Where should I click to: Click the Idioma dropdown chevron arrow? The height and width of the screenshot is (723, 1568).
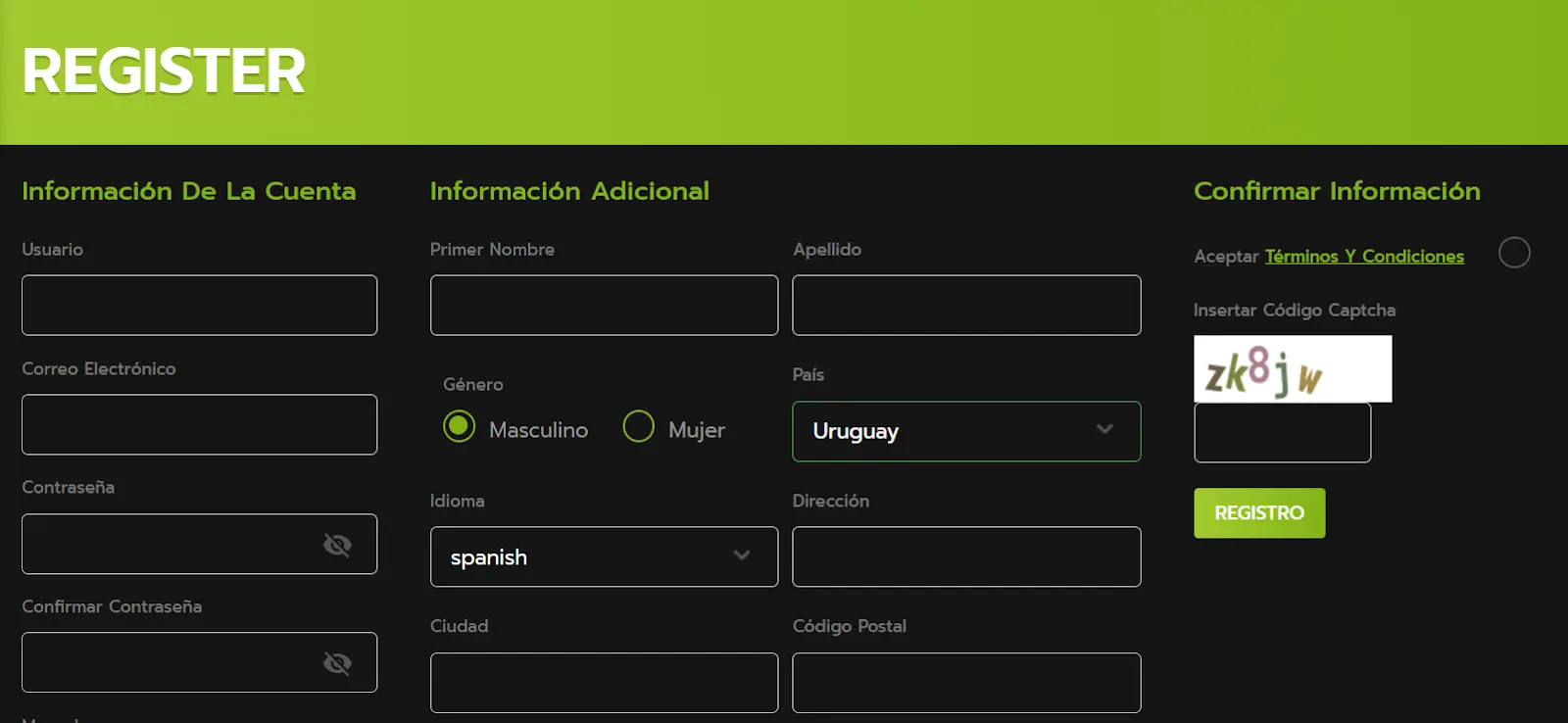742,555
